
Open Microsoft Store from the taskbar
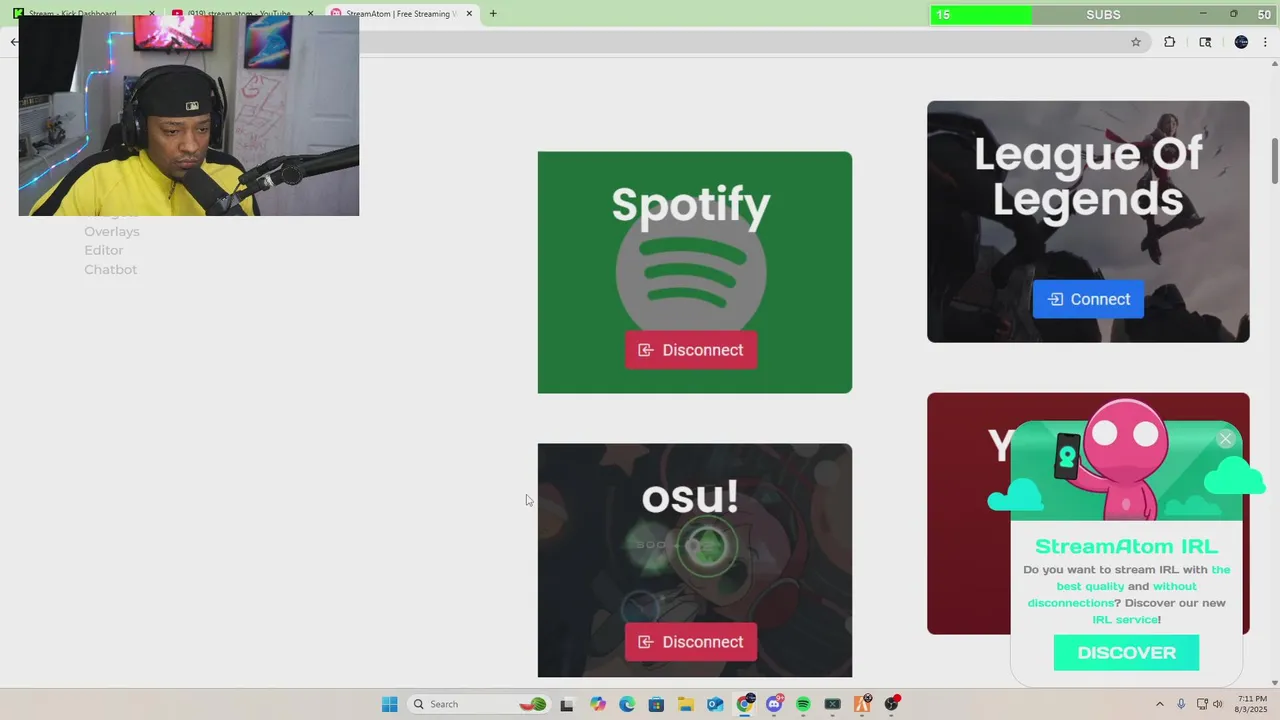tap(656, 704)
